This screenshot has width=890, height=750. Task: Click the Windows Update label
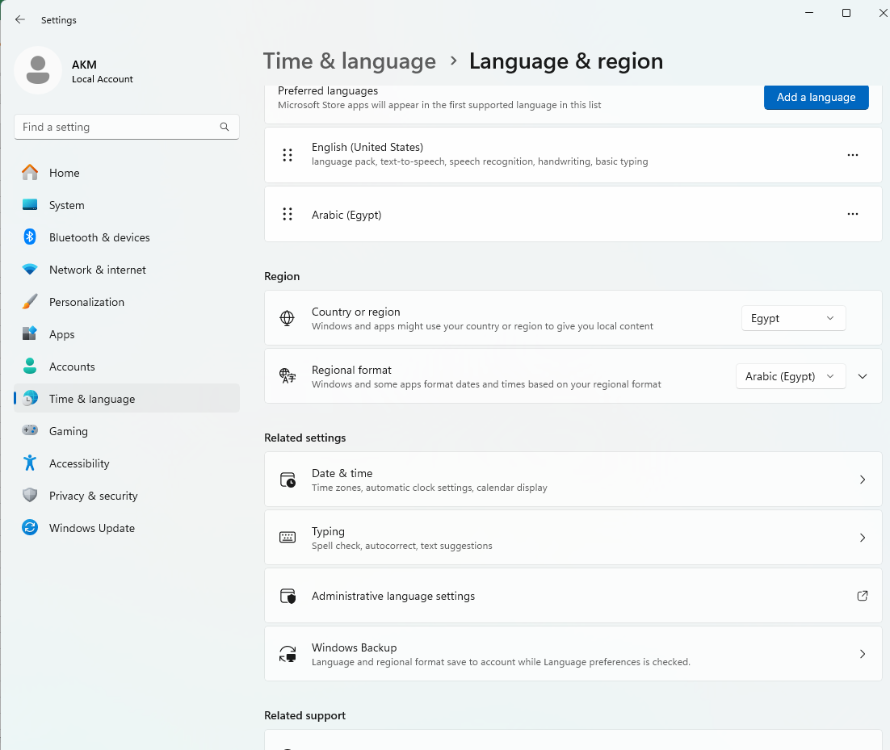point(91,528)
